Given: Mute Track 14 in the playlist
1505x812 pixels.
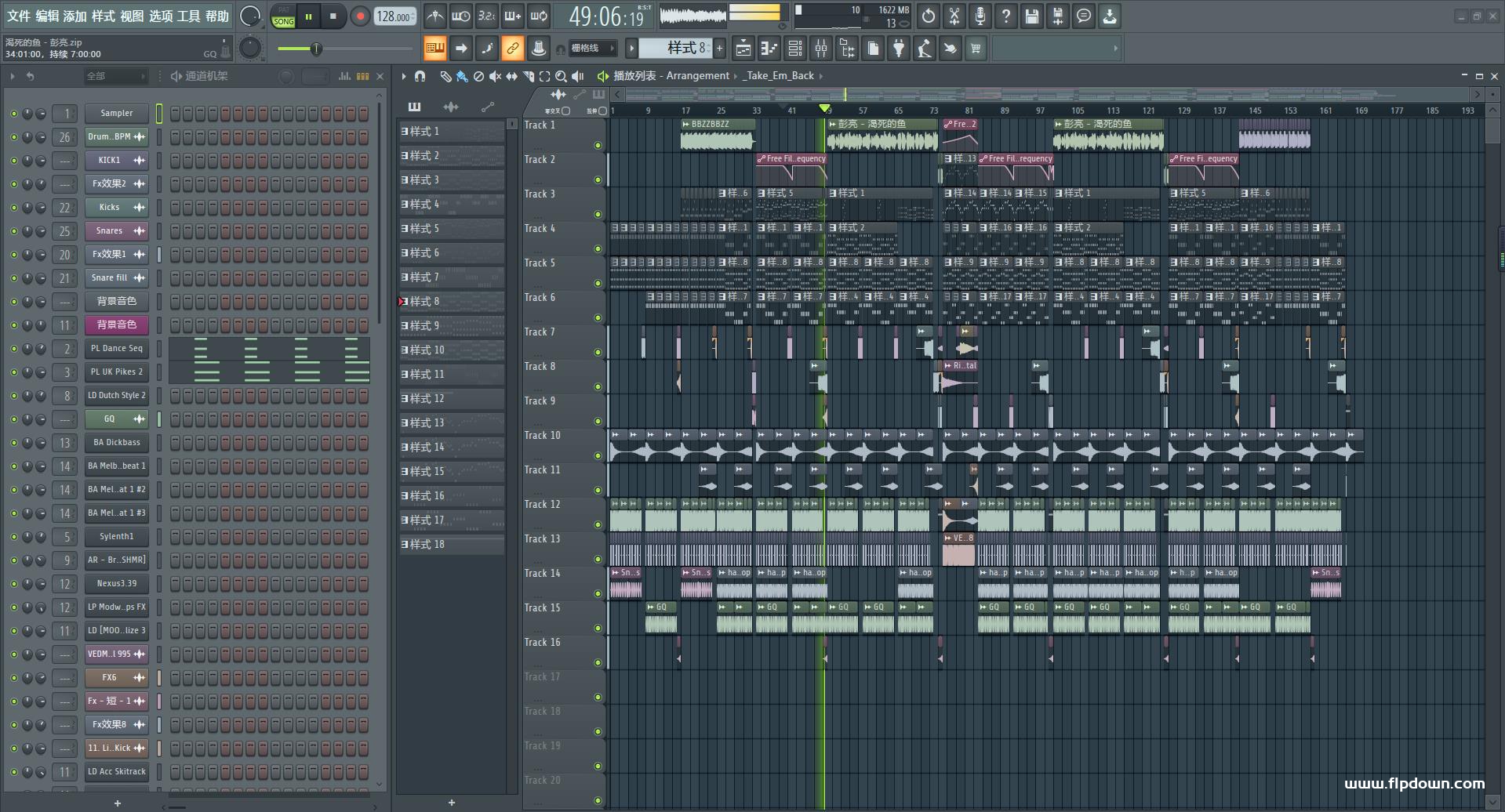Looking at the screenshot, I should [x=598, y=593].
